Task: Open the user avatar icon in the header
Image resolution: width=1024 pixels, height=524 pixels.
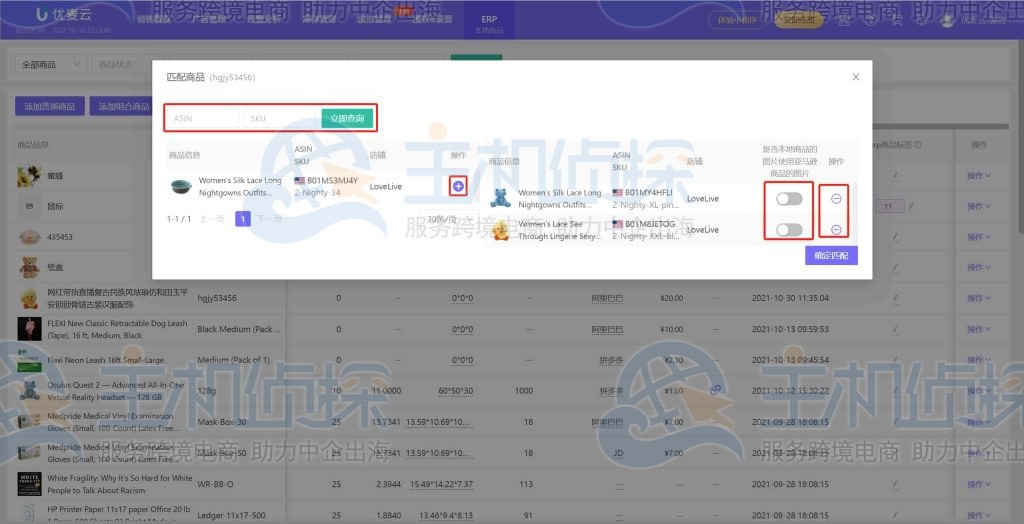Action: (947, 20)
